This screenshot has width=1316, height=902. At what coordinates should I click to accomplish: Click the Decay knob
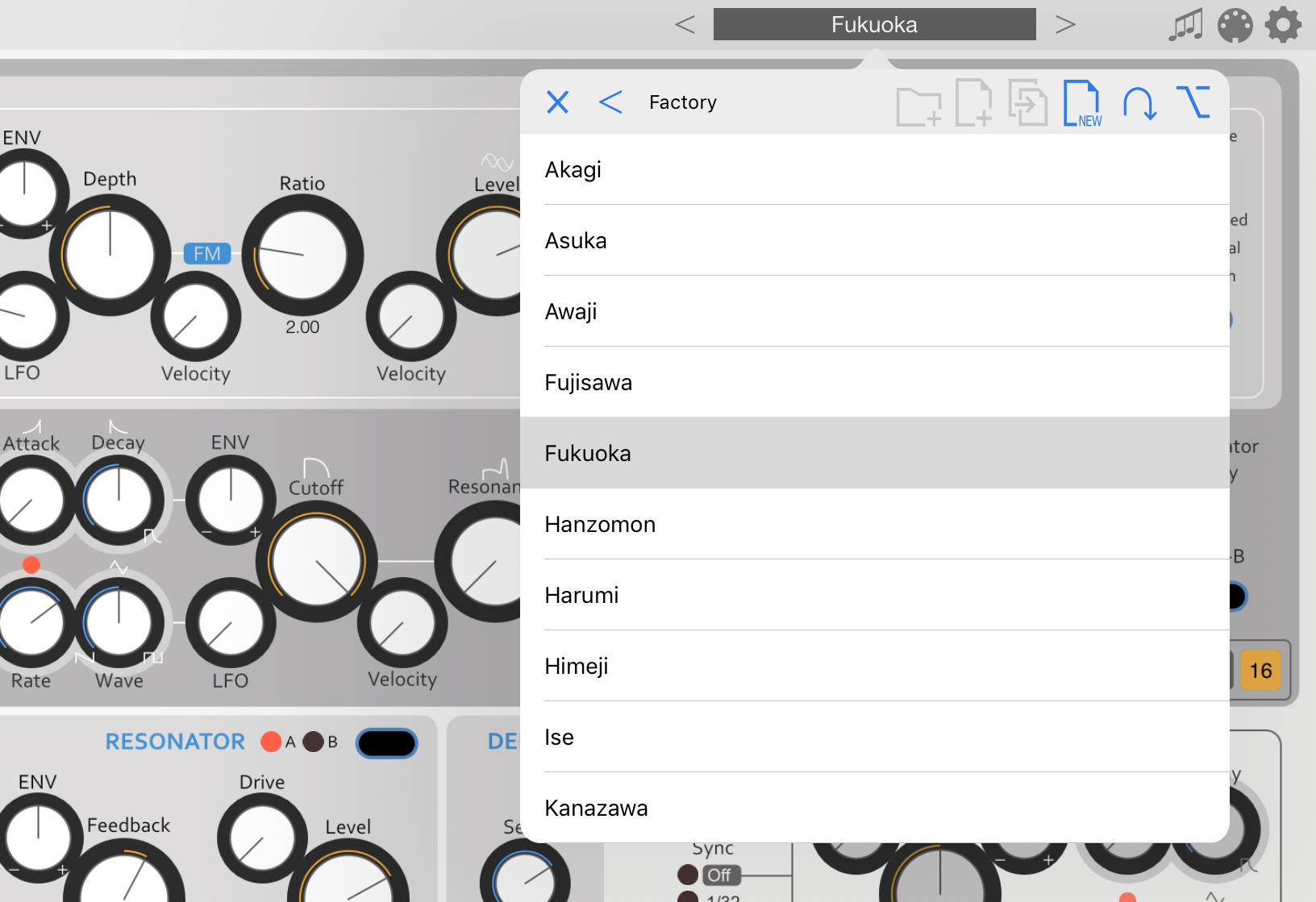click(x=119, y=501)
